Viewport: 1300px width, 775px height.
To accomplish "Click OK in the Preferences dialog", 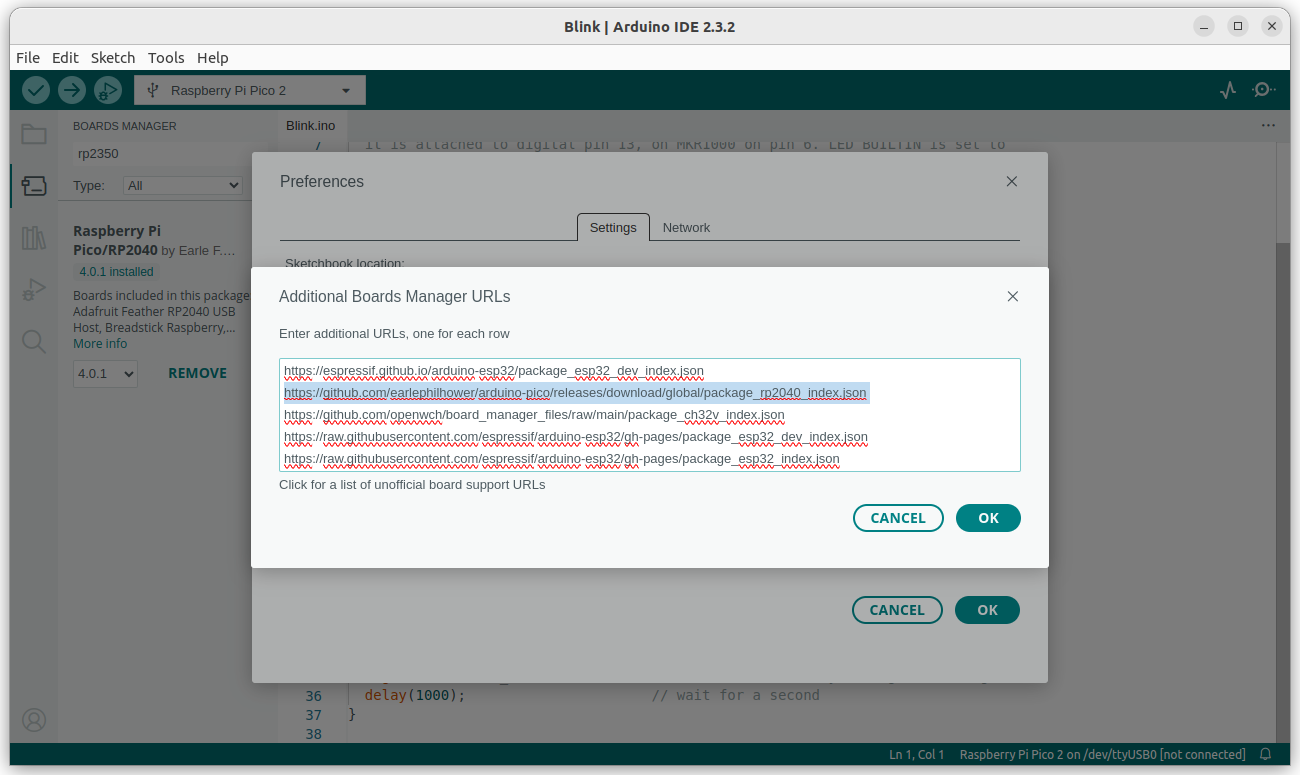I will click(x=987, y=610).
